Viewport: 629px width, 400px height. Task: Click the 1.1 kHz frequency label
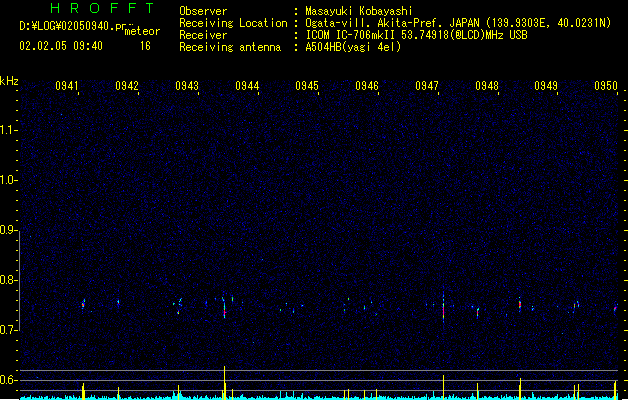7,130
